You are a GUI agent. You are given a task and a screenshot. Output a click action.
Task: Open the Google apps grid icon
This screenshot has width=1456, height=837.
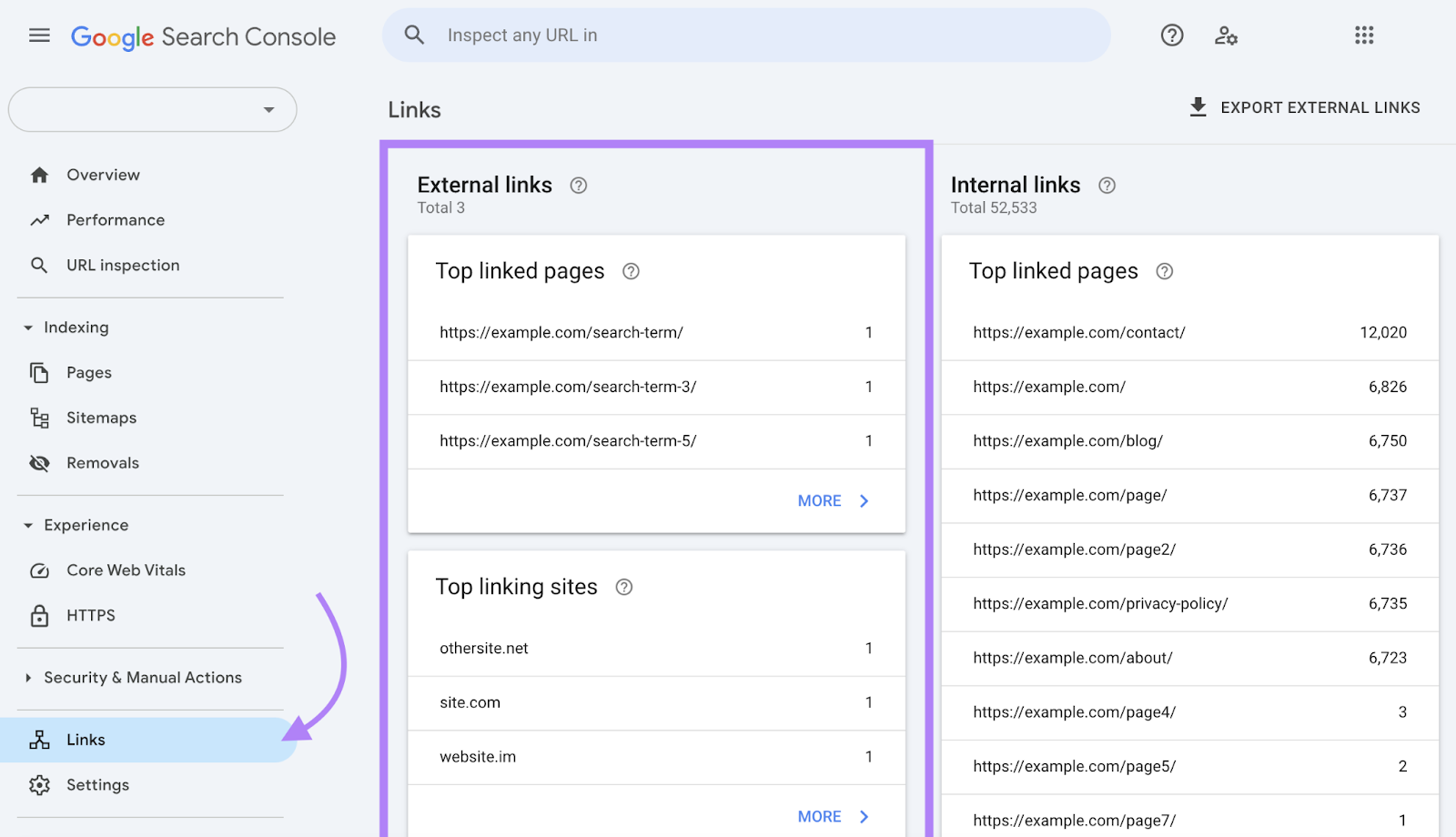click(1363, 35)
